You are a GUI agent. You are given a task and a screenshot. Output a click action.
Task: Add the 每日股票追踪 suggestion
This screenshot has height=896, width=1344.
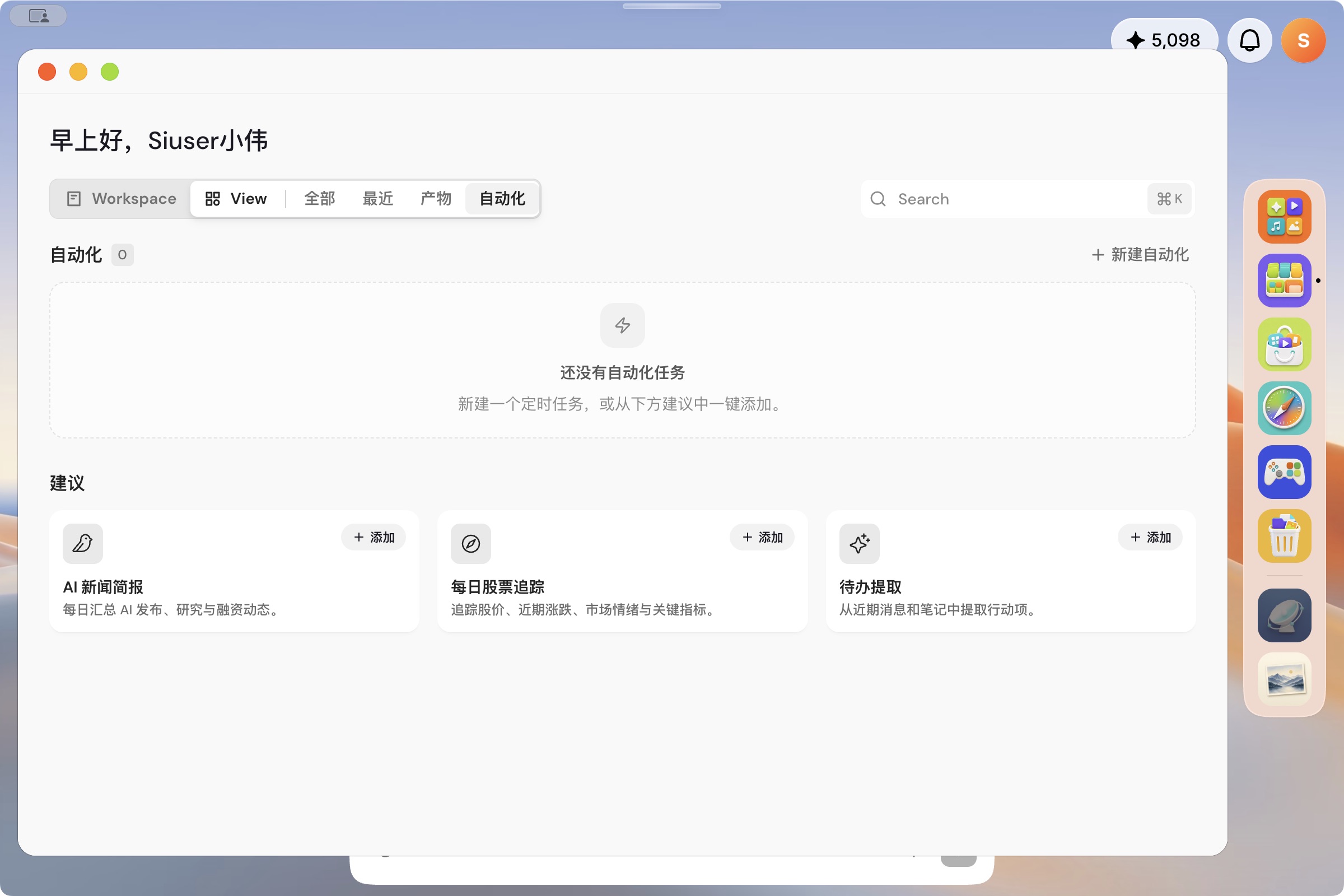(x=762, y=537)
